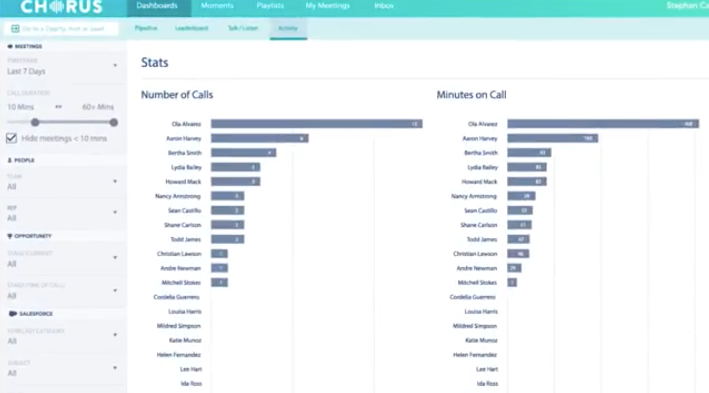Switch to the Leaderboard sub-tab
Viewport: 709px width, 393px height.
point(192,28)
